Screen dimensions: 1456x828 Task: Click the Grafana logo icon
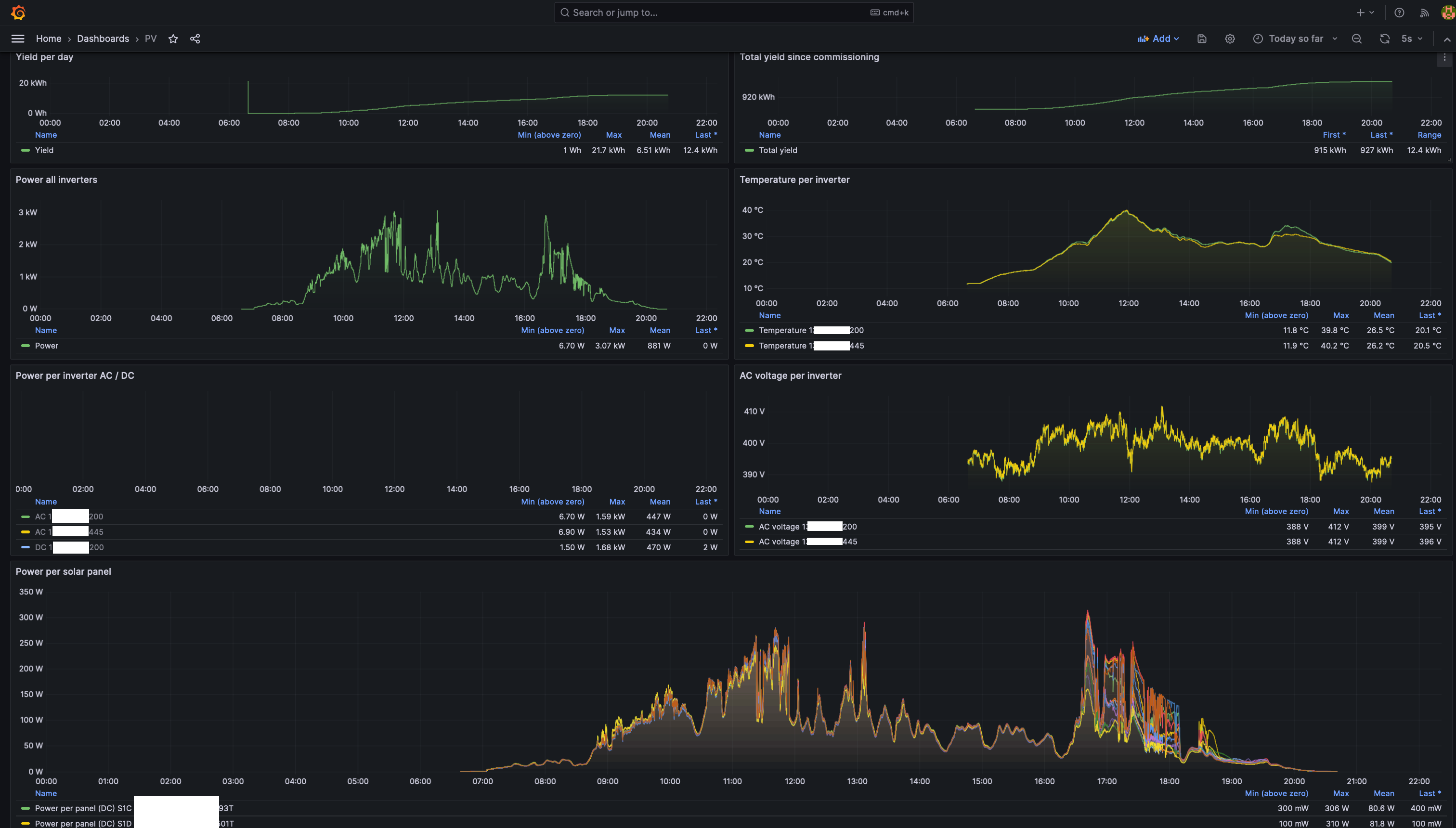pyautogui.click(x=18, y=13)
